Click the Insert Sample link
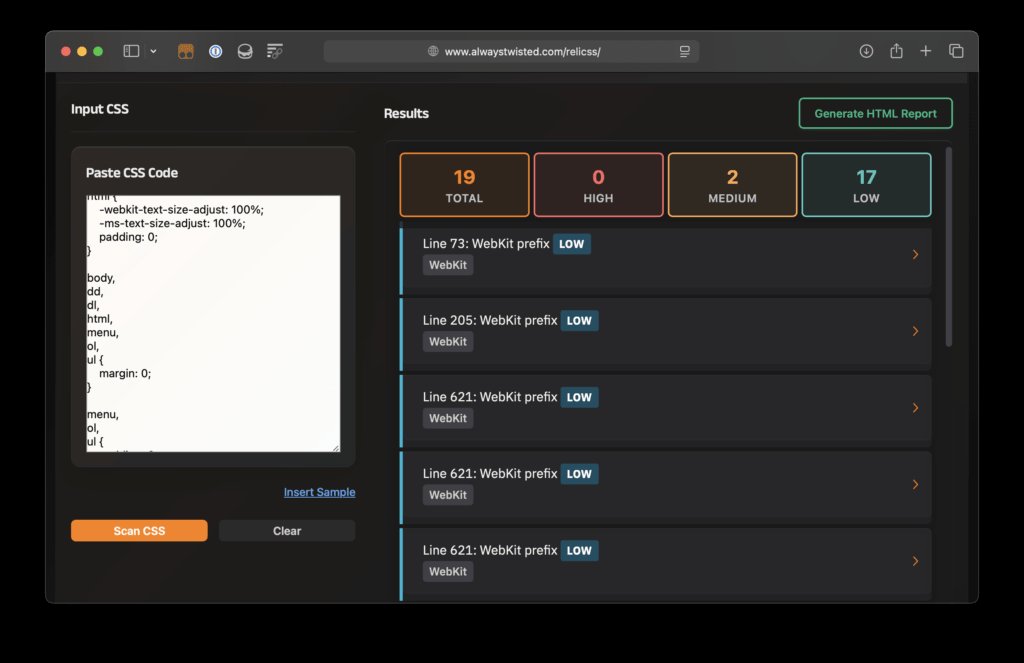The height and width of the screenshot is (663, 1024). [x=319, y=492]
